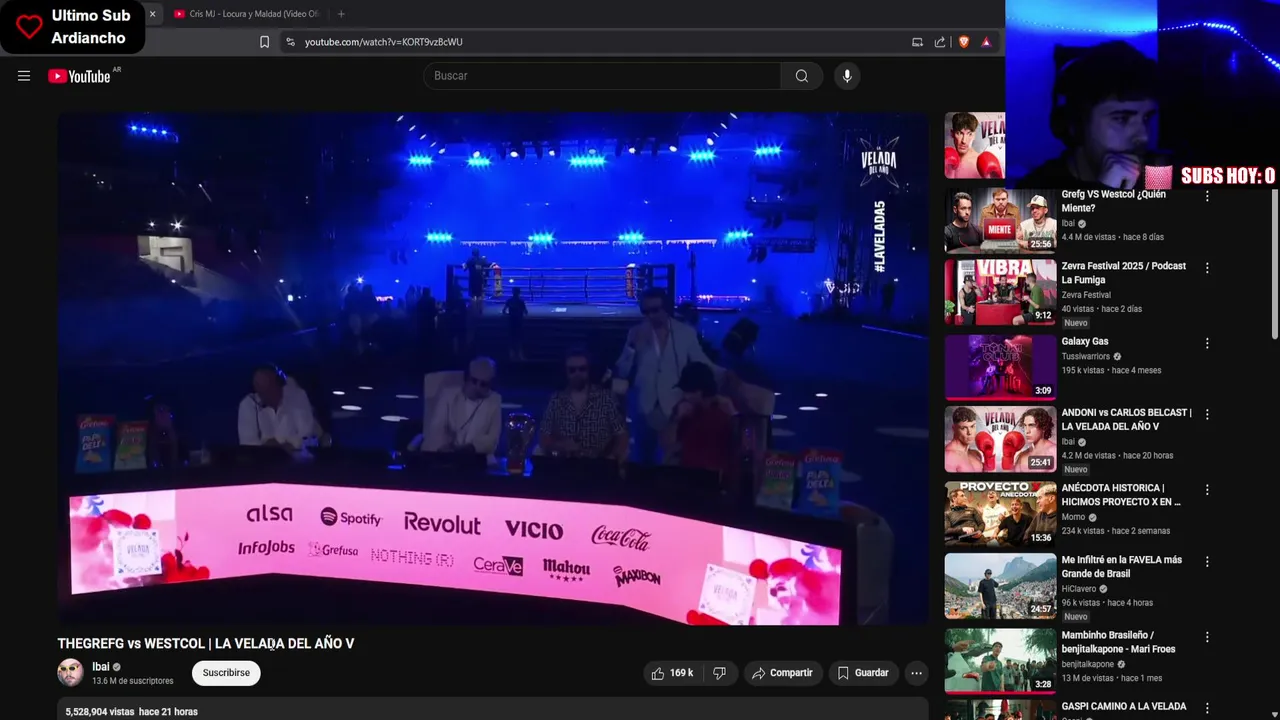
Task: Click title Me Infiltré en la FAVELA
Action: point(1121,567)
